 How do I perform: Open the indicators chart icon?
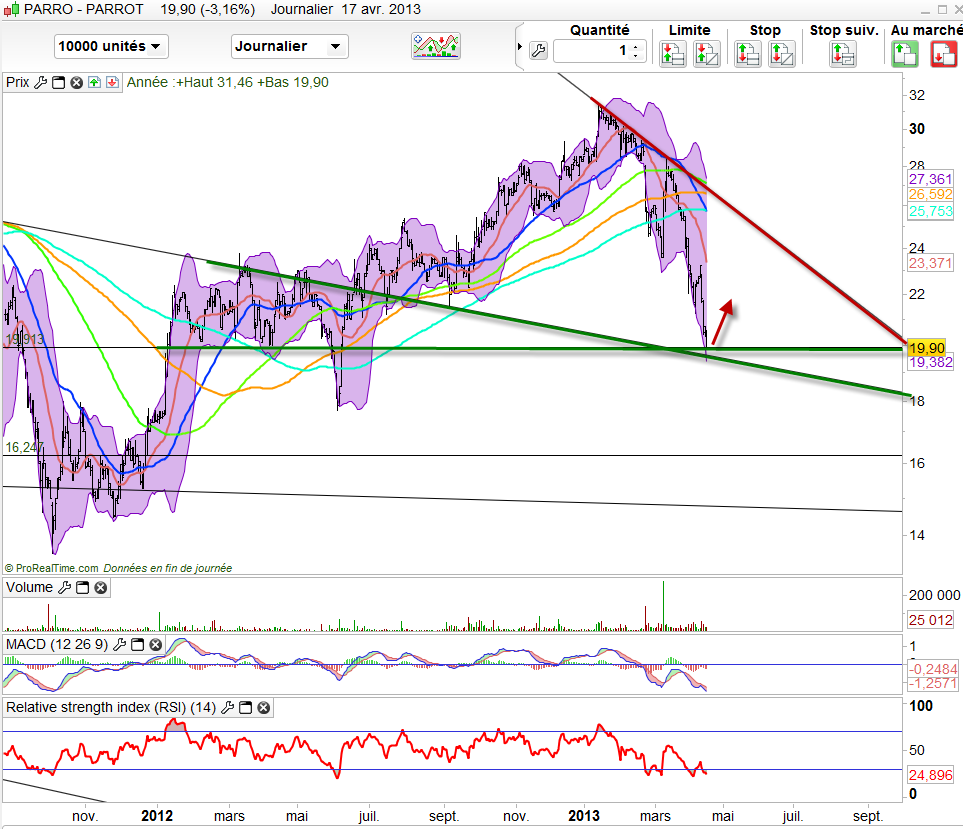436,46
